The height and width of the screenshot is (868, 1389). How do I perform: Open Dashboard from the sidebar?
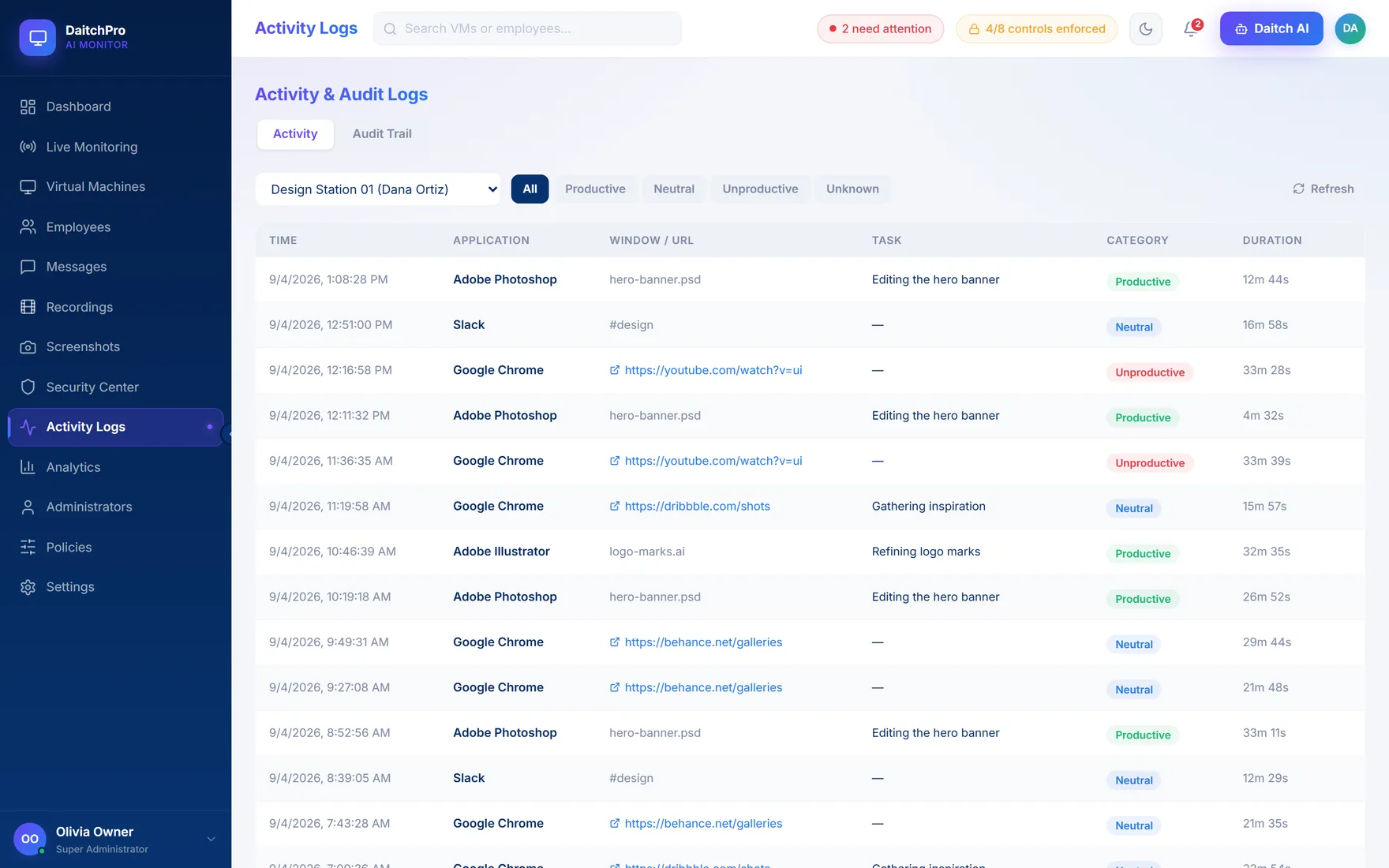point(116,107)
